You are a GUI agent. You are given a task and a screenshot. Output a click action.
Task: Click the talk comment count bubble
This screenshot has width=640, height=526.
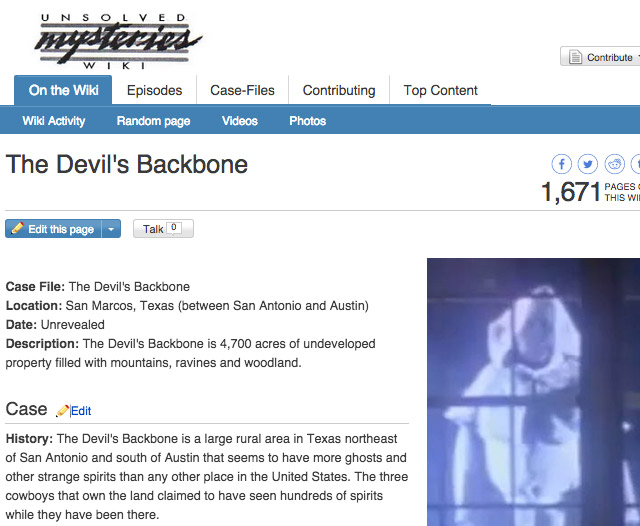click(174, 227)
